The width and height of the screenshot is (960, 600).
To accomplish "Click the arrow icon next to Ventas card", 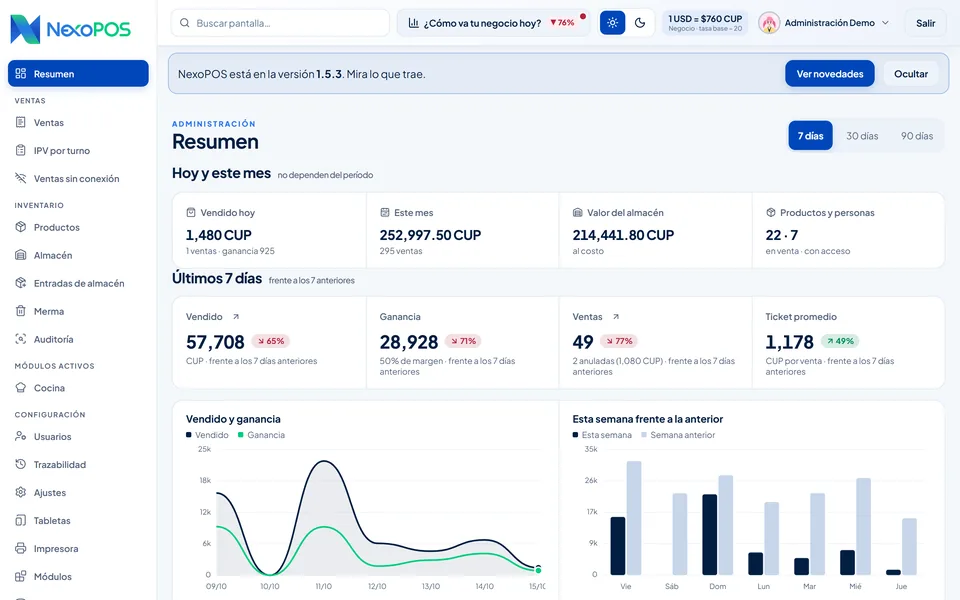I will point(616,317).
